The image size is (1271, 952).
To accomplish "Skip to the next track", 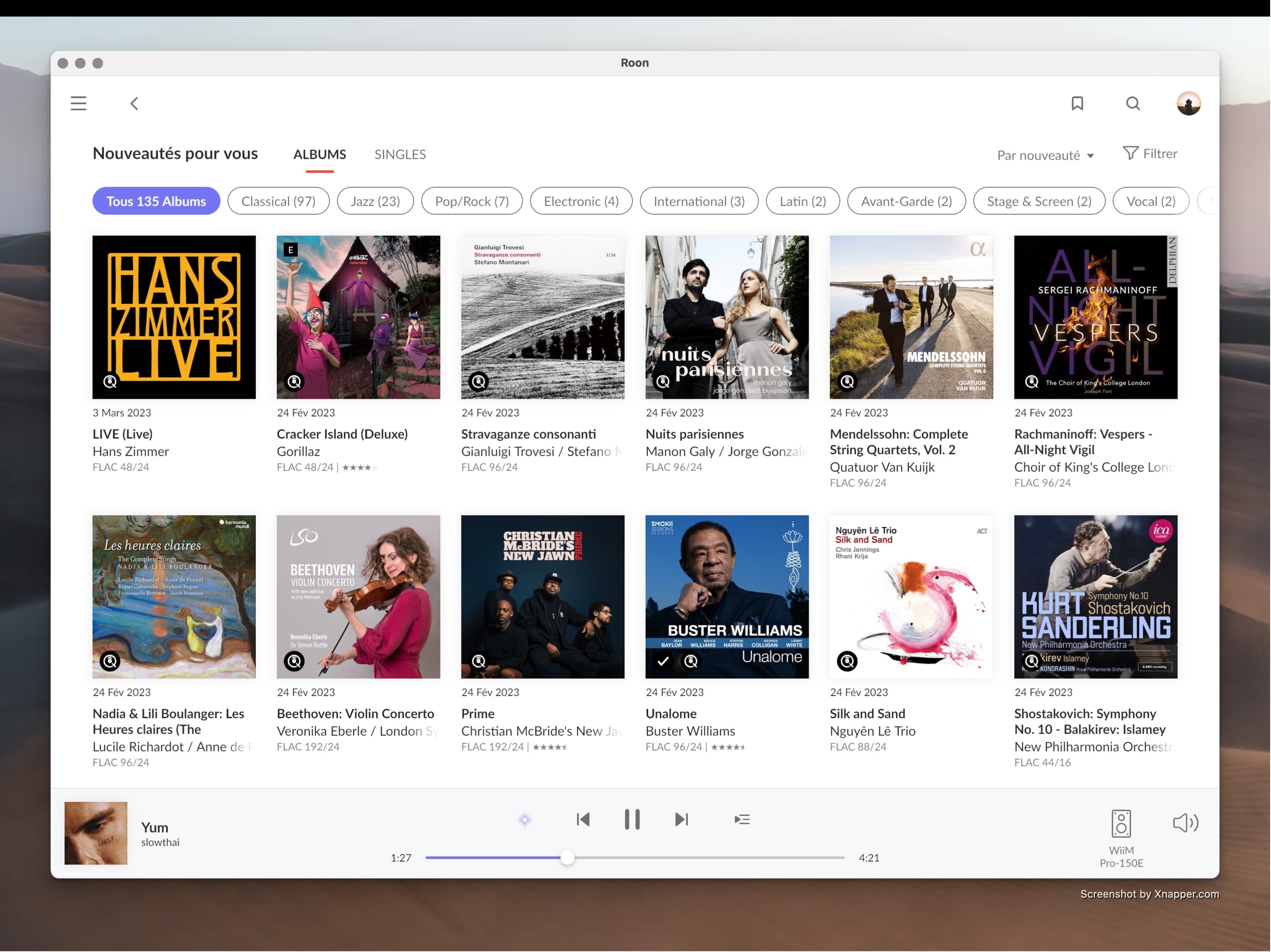I will [681, 819].
